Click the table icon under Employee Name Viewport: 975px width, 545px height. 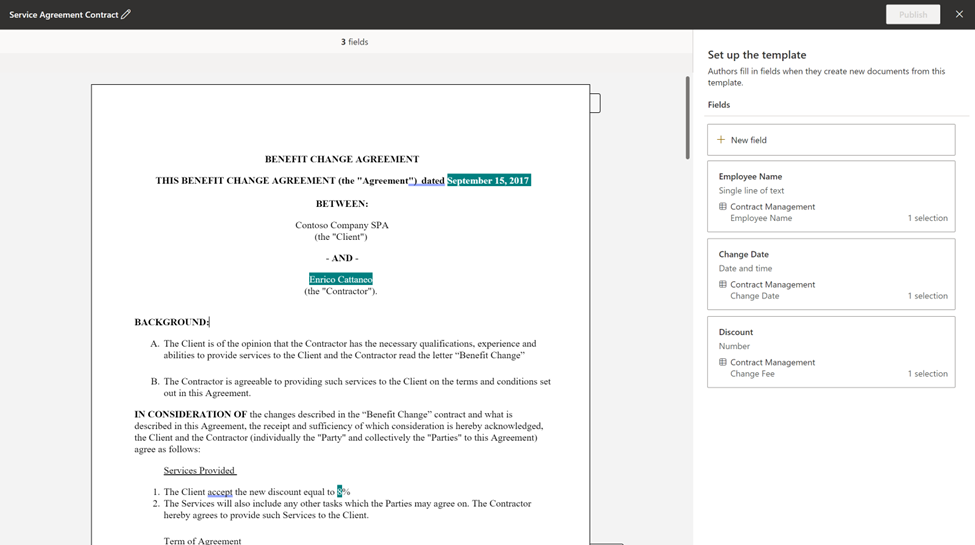point(723,207)
